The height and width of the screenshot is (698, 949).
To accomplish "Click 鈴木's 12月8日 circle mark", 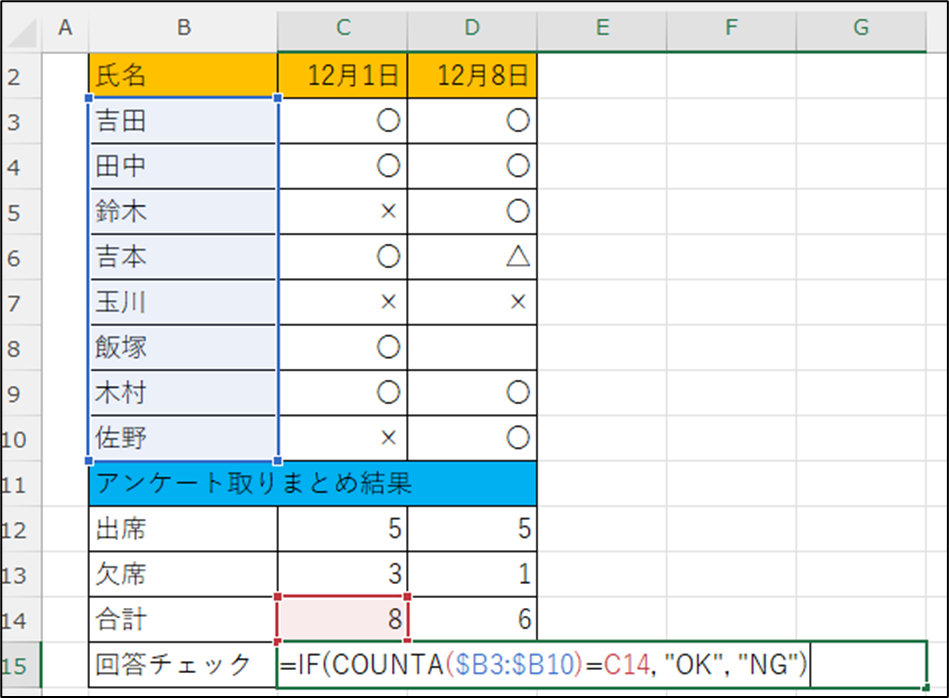I will click(518, 211).
